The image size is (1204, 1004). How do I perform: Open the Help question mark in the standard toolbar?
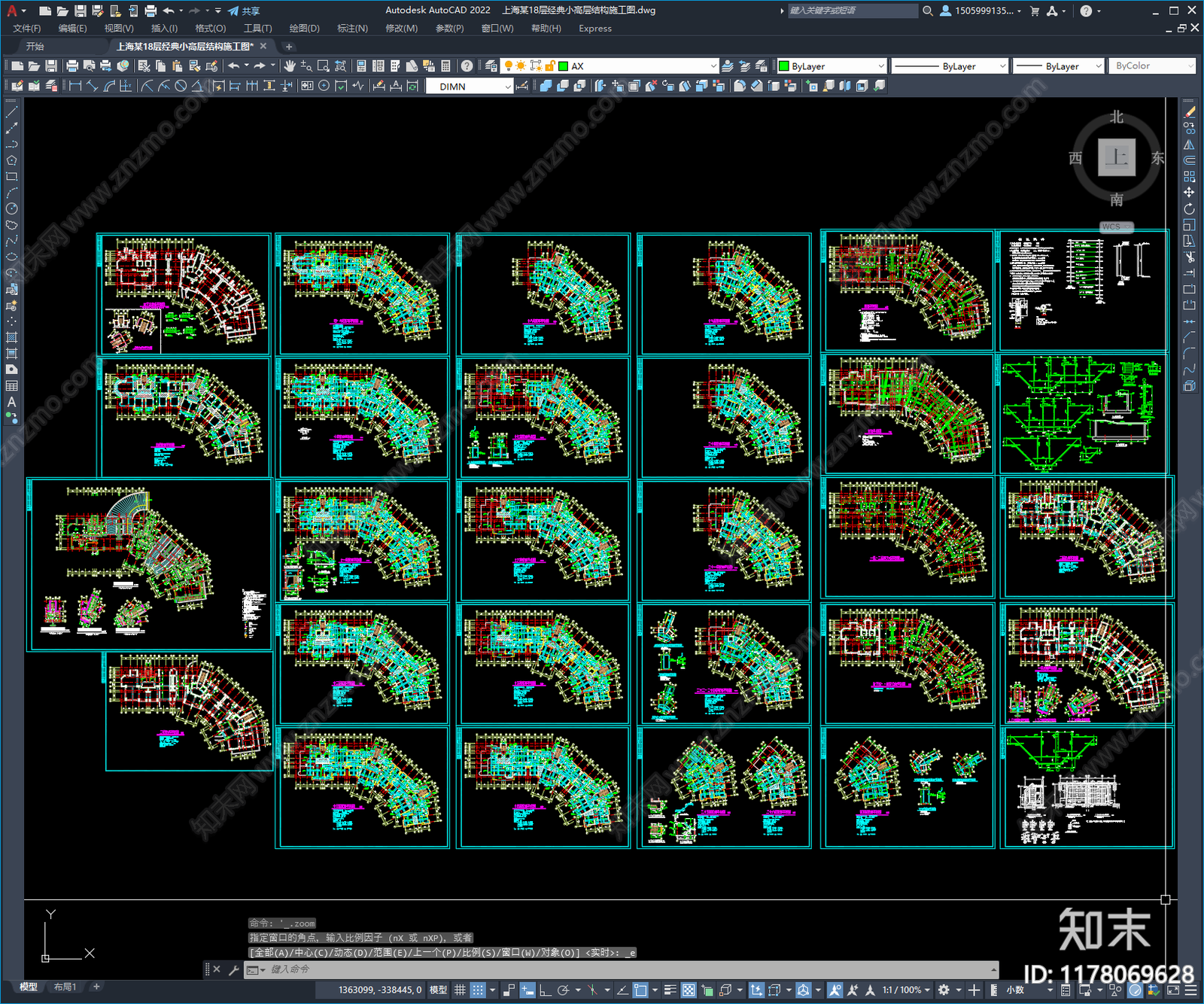pos(467,66)
